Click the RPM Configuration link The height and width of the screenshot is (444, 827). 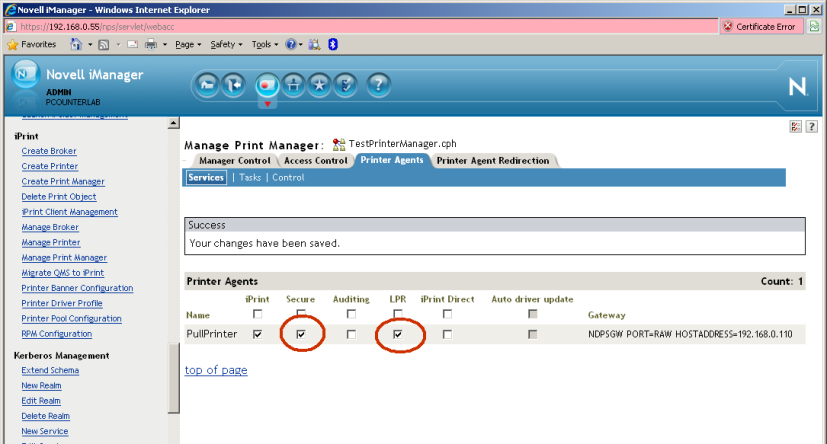click(x=56, y=334)
